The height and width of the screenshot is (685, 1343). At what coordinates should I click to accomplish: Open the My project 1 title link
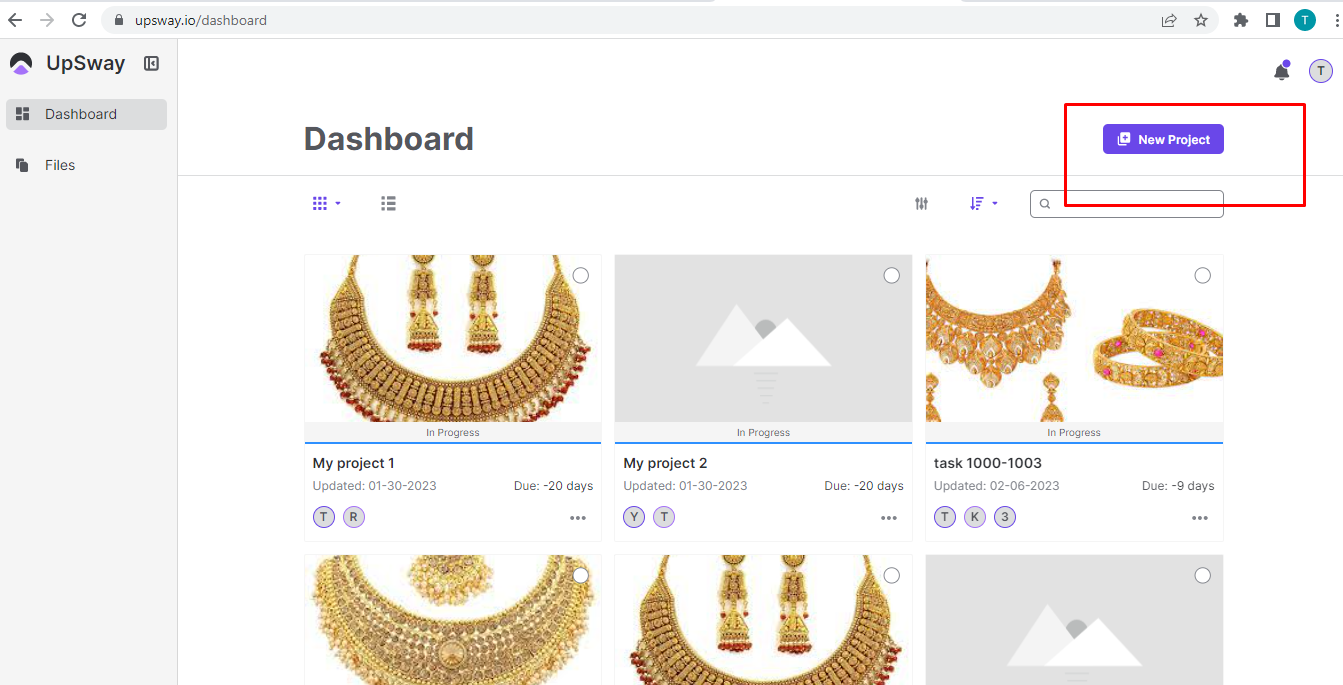[x=354, y=464]
